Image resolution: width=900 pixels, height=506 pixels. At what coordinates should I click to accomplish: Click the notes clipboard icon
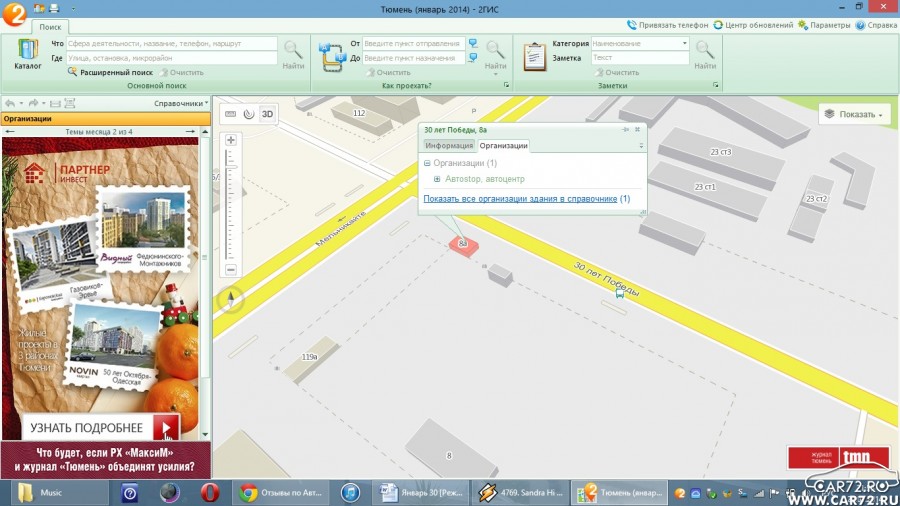click(x=534, y=56)
